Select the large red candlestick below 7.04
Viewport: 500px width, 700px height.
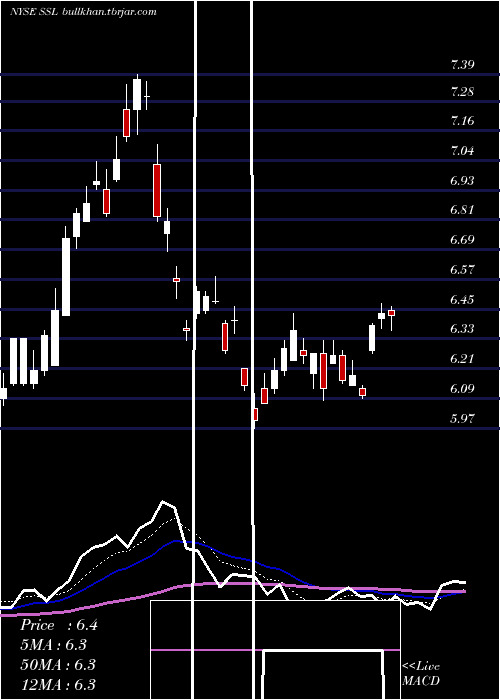pos(157,191)
